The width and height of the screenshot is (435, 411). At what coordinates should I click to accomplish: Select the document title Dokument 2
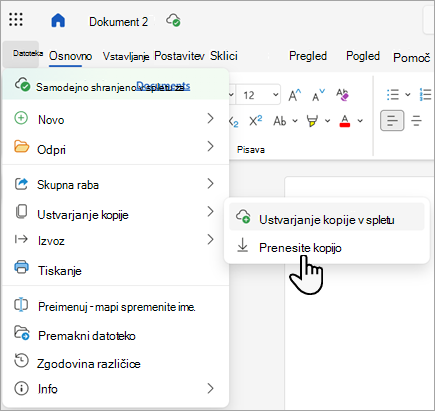click(118, 22)
